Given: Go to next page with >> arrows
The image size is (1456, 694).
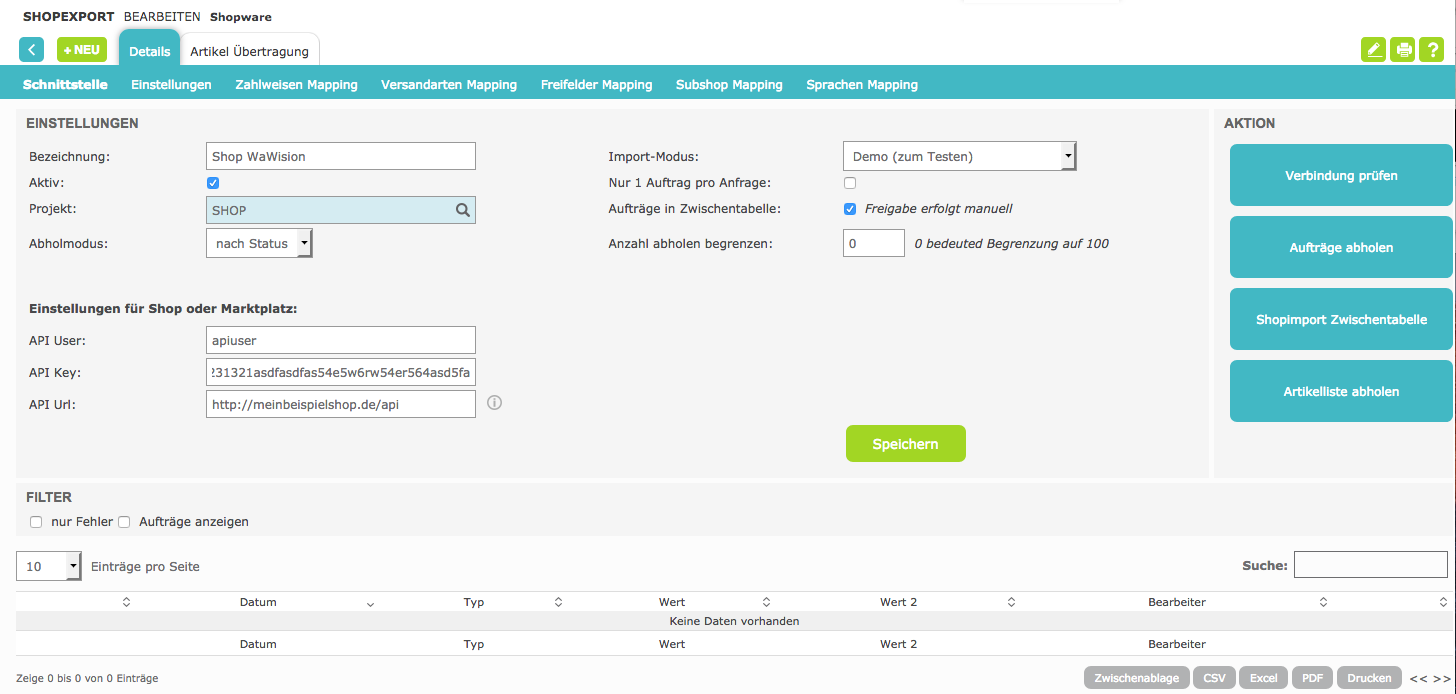Looking at the screenshot, I should pyautogui.click(x=1441, y=678).
